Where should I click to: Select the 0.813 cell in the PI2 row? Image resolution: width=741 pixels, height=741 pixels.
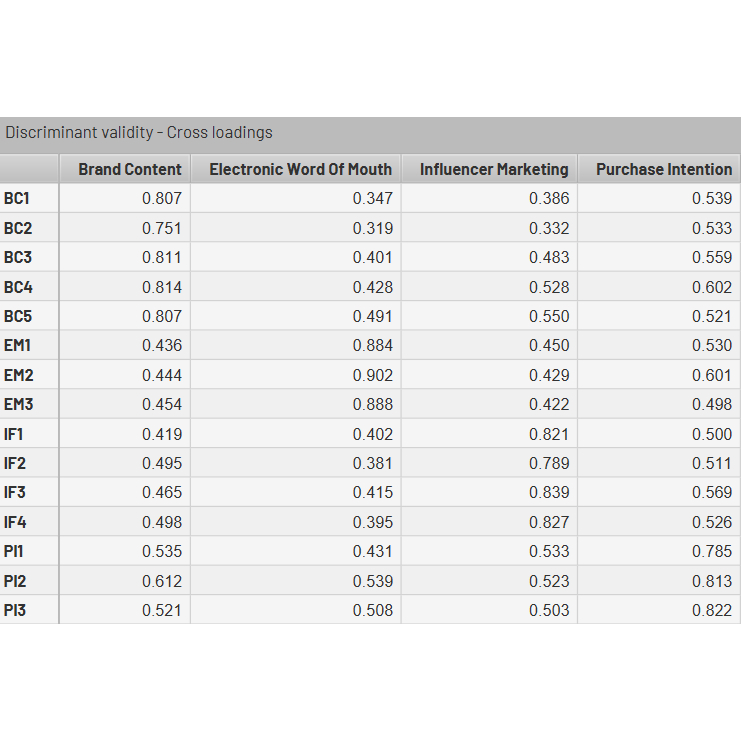(x=712, y=581)
